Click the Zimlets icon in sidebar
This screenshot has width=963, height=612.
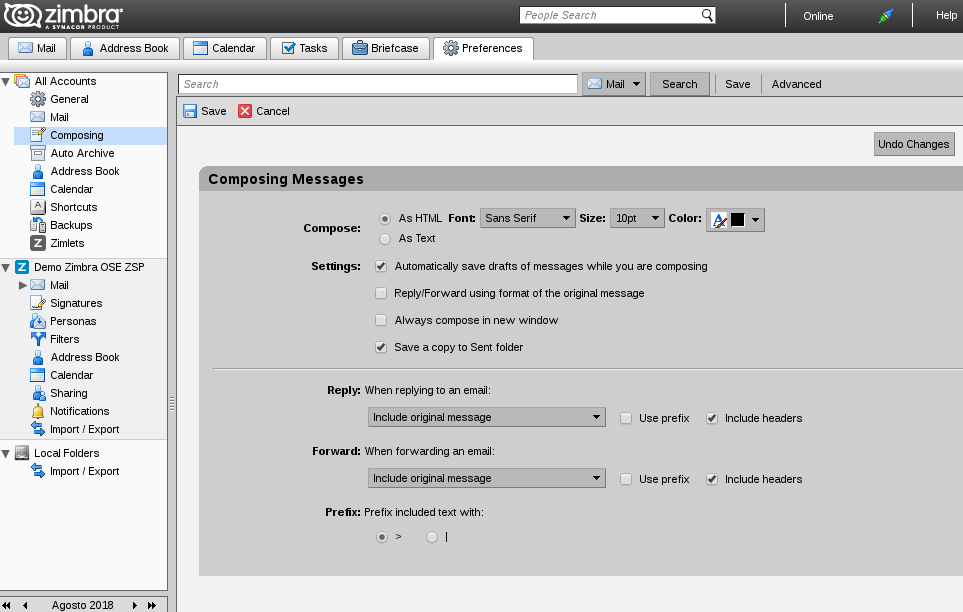38,243
